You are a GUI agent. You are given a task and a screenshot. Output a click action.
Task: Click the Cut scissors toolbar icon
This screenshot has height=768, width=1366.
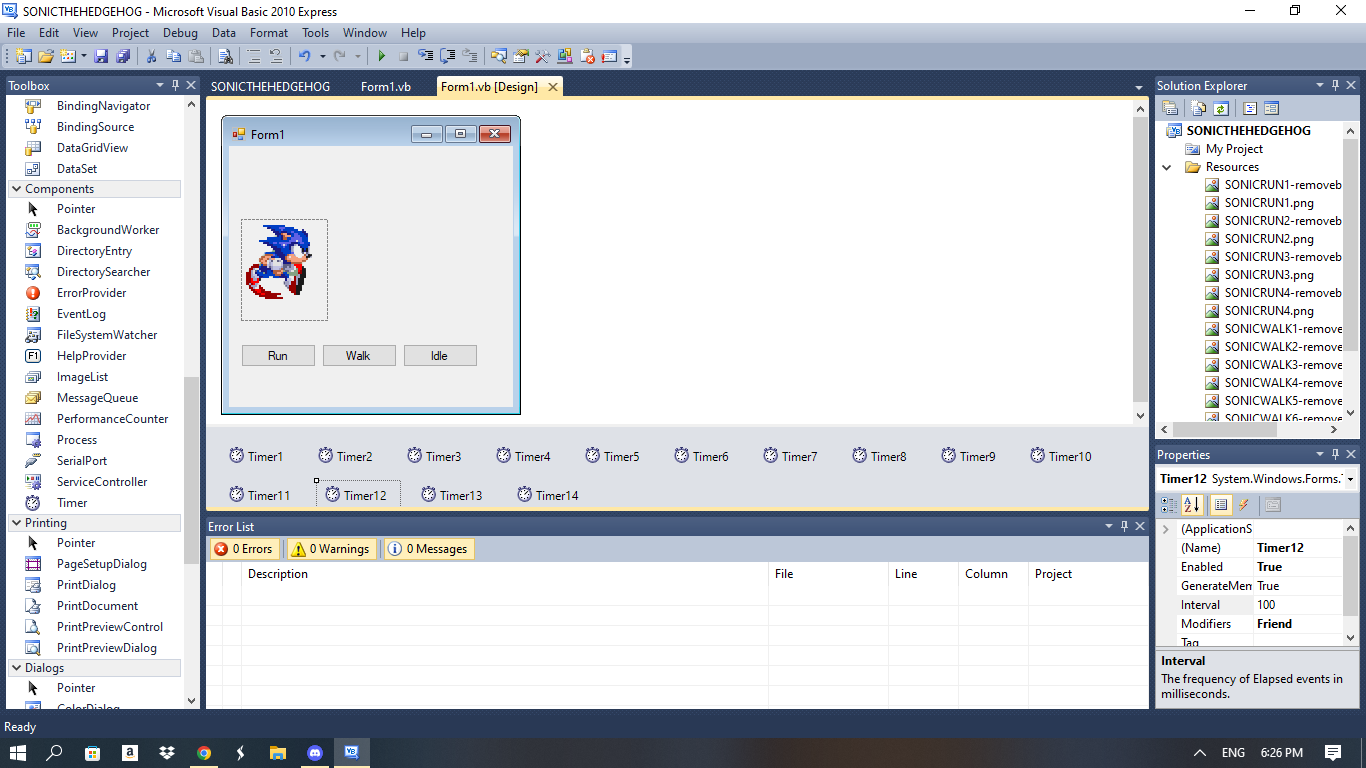tap(151, 56)
